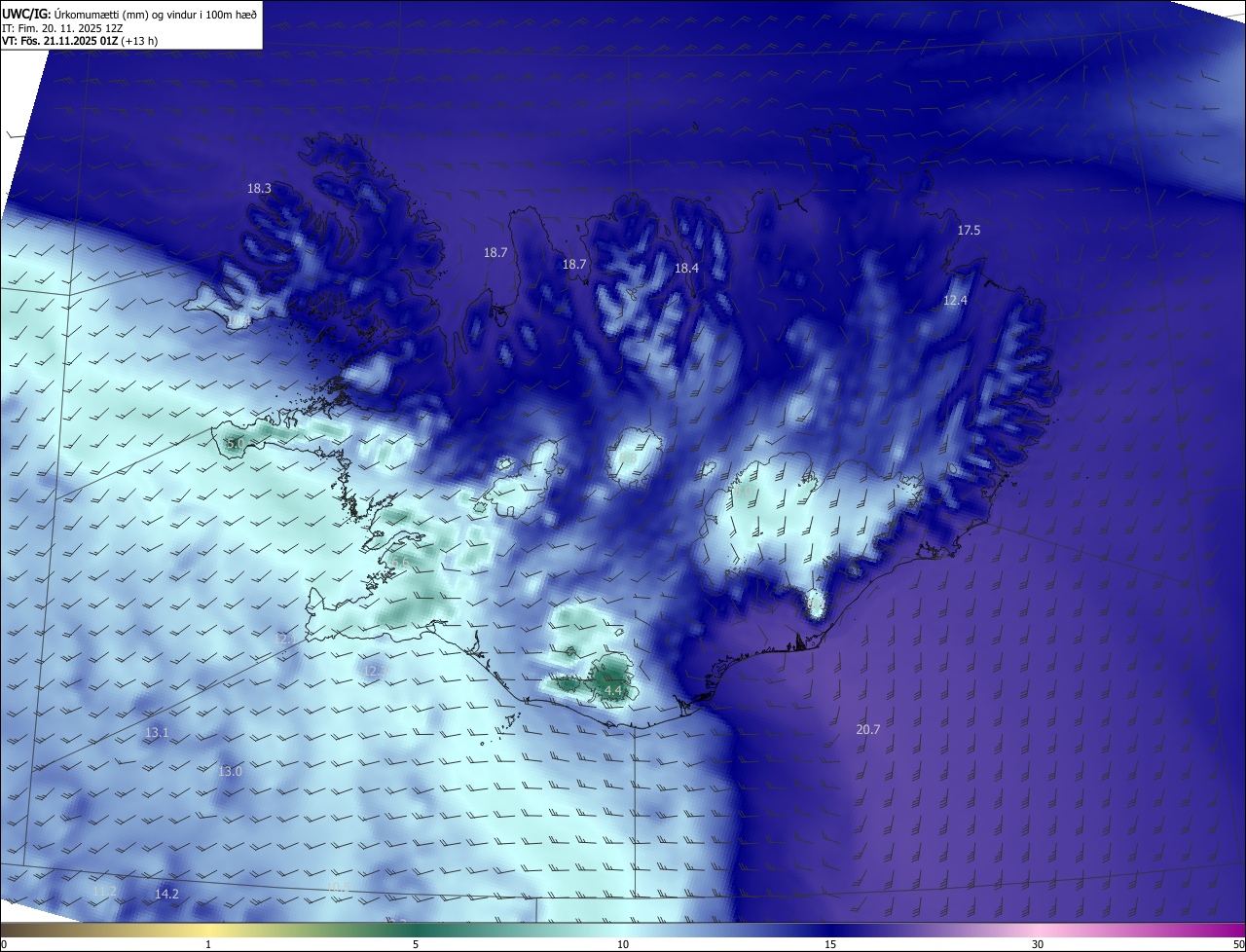Click the '10' tick on the colour scale
This screenshot has width=1246, height=952.
[623, 945]
